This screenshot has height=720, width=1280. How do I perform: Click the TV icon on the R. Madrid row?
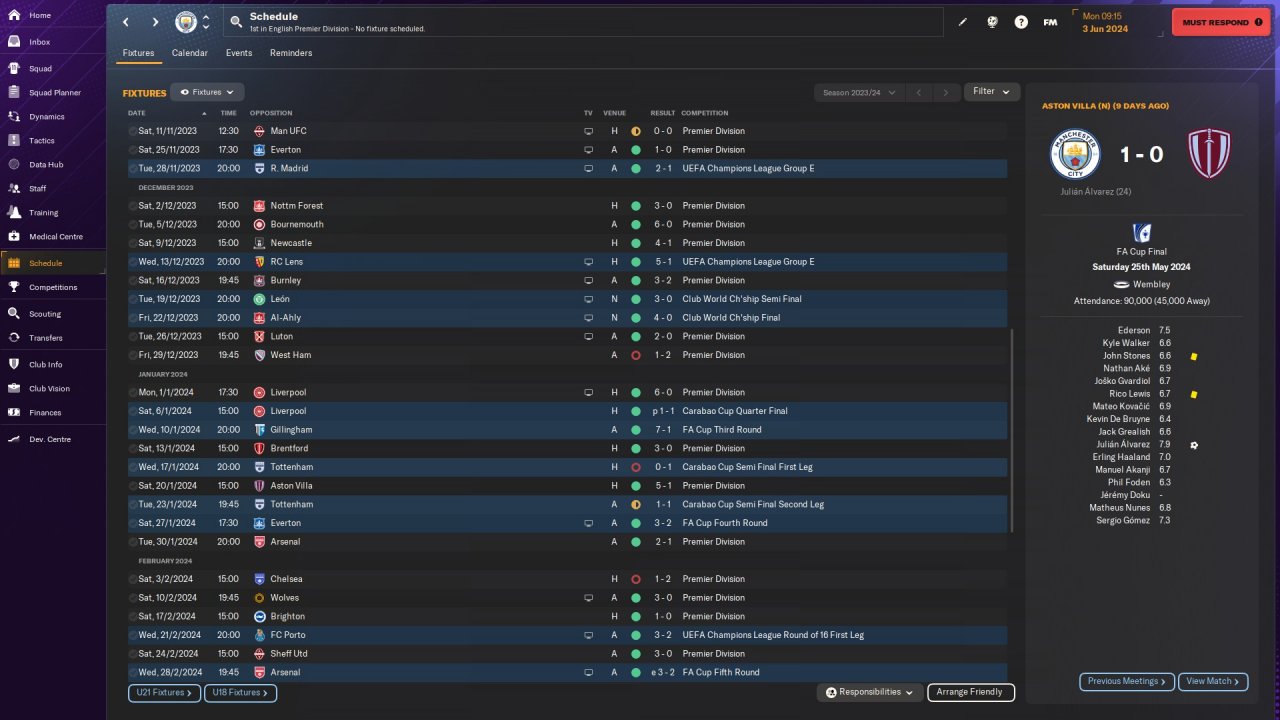[589, 169]
